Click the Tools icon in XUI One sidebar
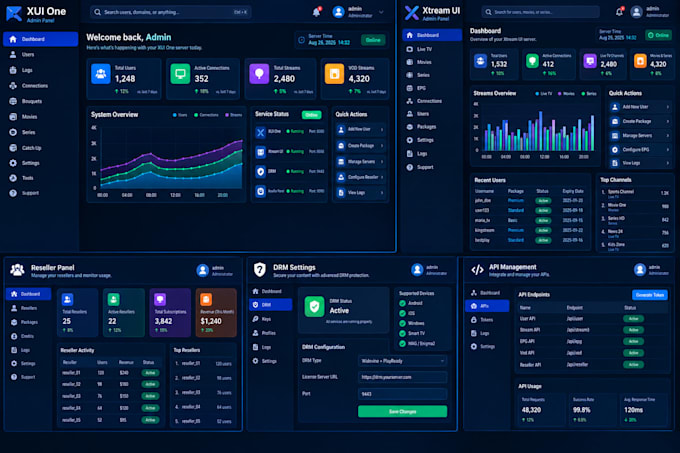The width and height of the screenshot is (680, 453). (13, 178)
